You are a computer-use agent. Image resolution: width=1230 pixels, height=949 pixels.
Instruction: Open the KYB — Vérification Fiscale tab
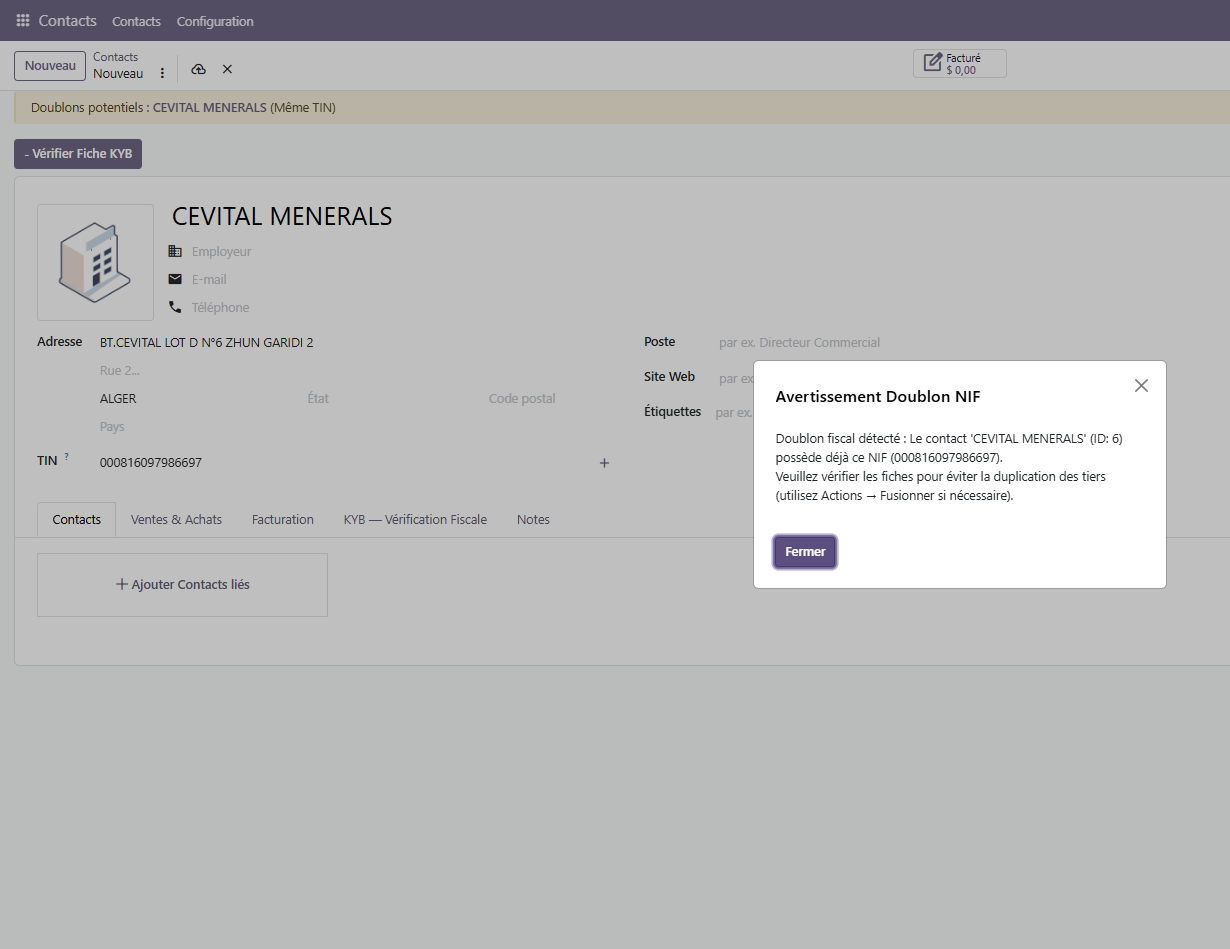(415, 519)
